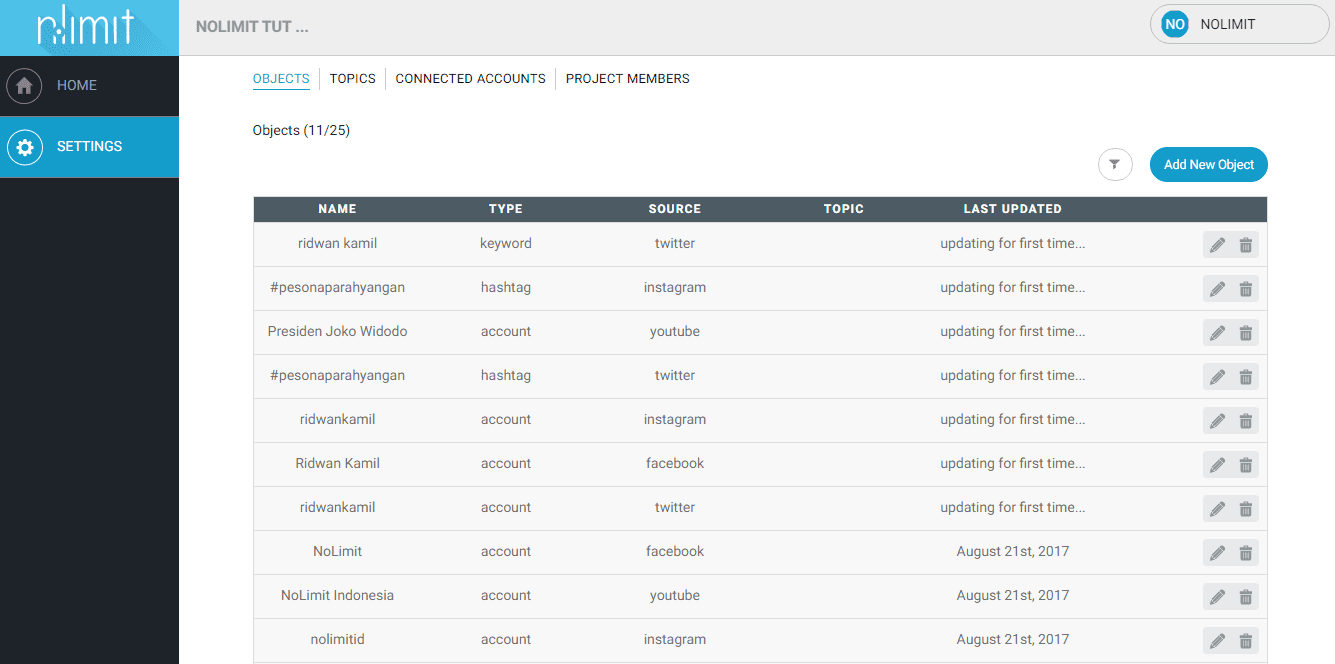The width and height of the screenshot is (1335, 664).
Task: Click the 'Objects (11/25)' count text
Action: (301, 131)
